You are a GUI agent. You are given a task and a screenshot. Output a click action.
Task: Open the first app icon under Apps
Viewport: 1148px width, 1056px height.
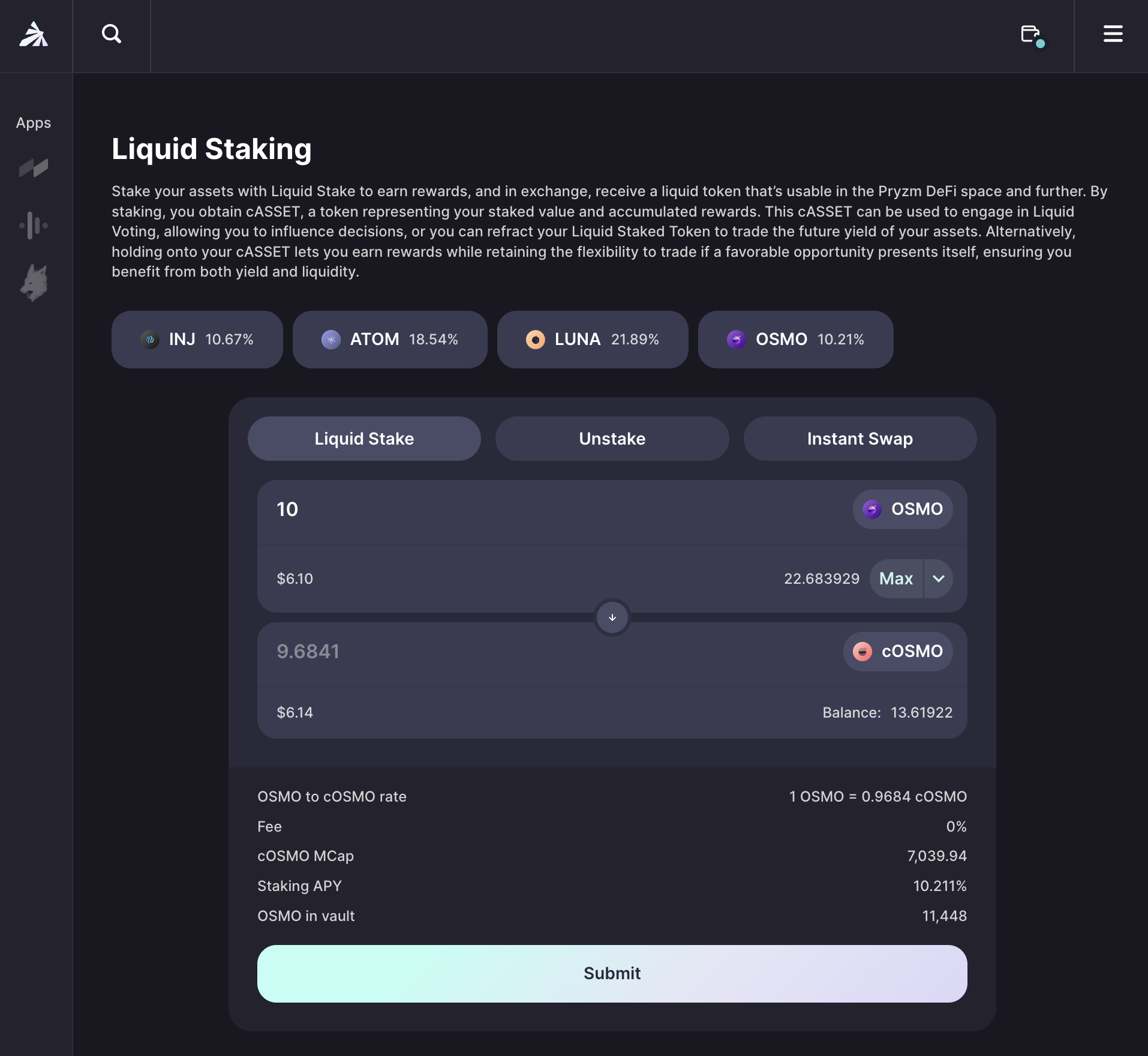(34, 168)
